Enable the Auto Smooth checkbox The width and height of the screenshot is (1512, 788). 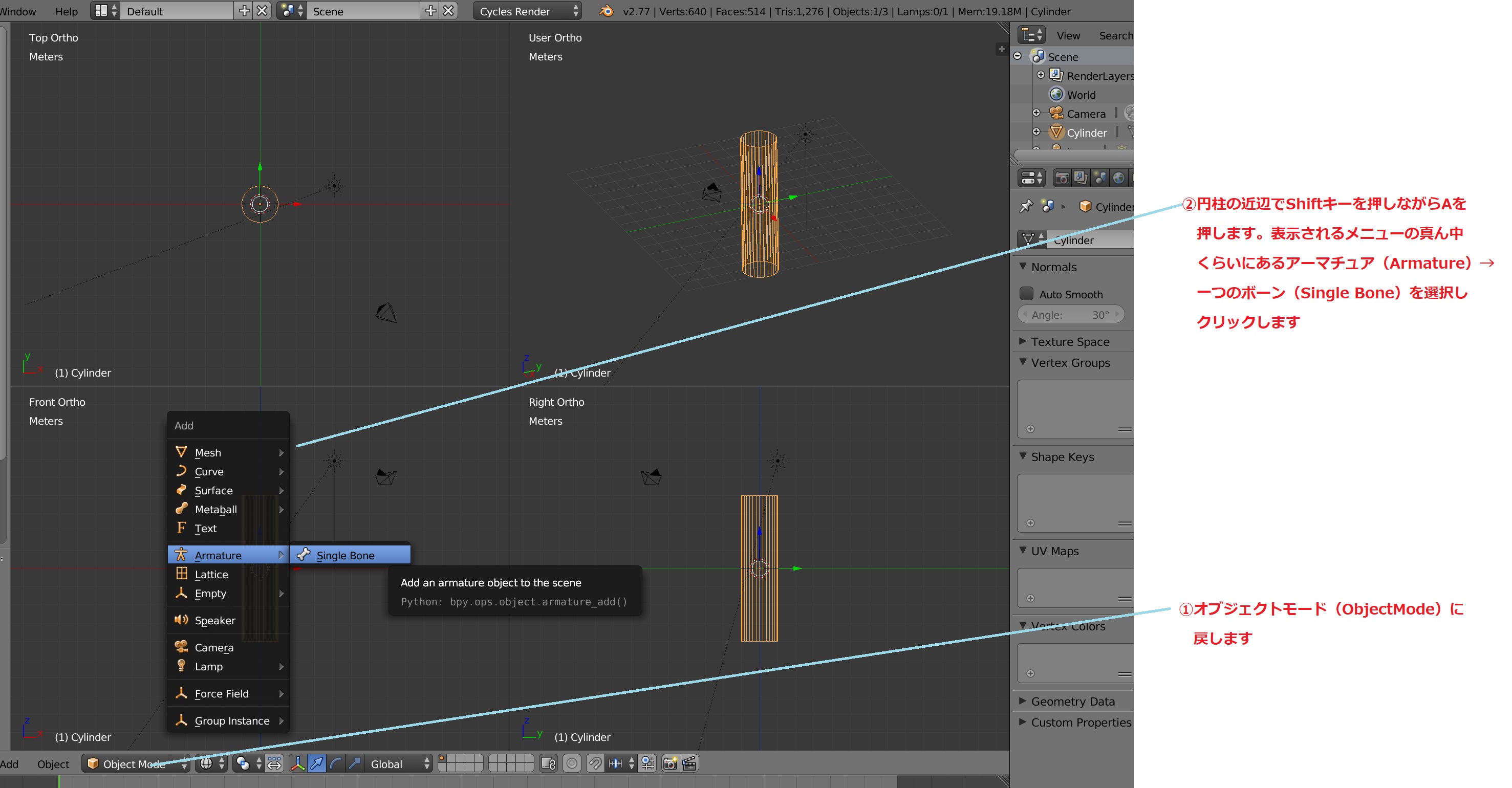(1026, 293)
